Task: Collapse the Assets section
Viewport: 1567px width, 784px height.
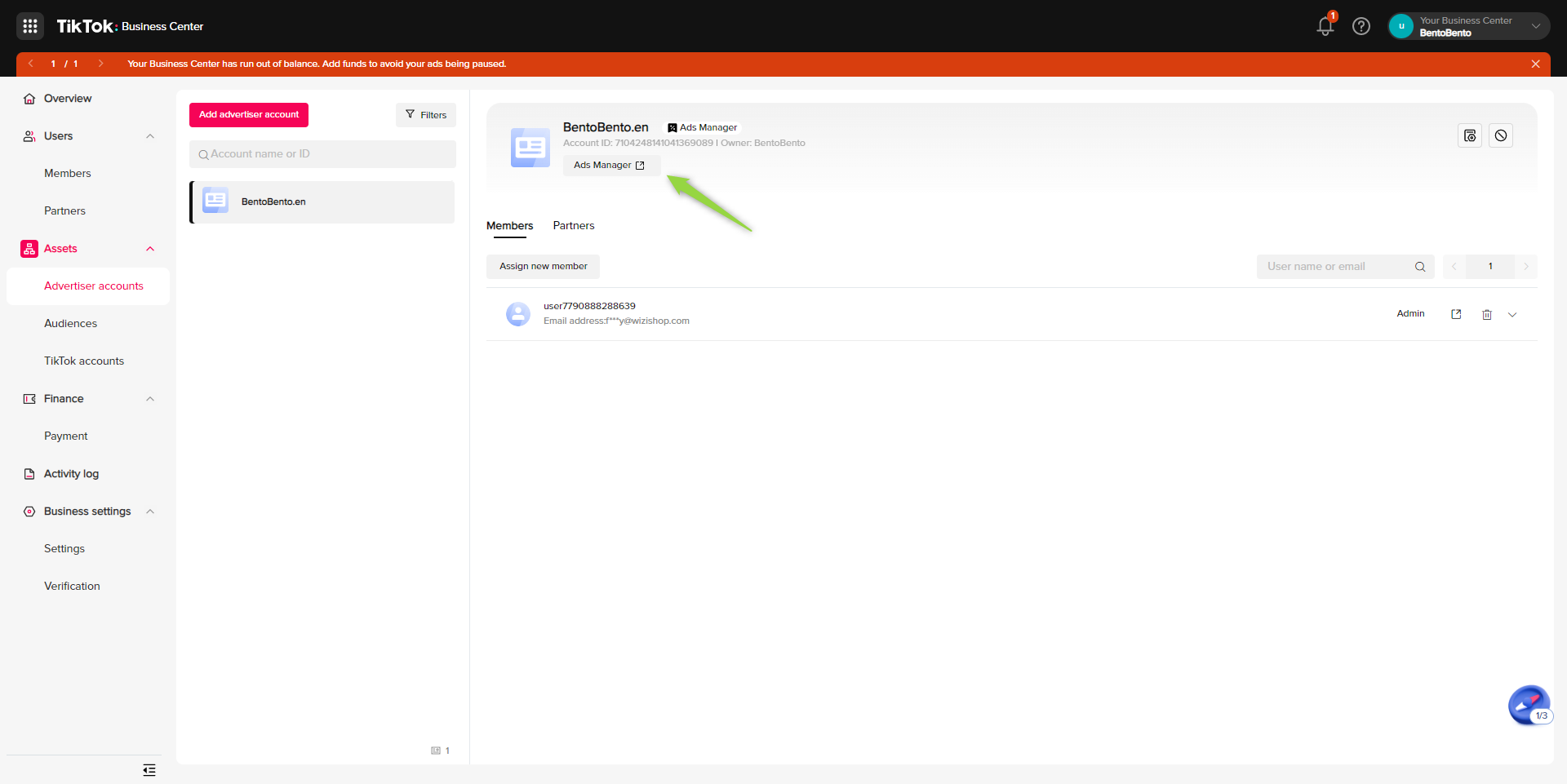Action: pos(150,249)
